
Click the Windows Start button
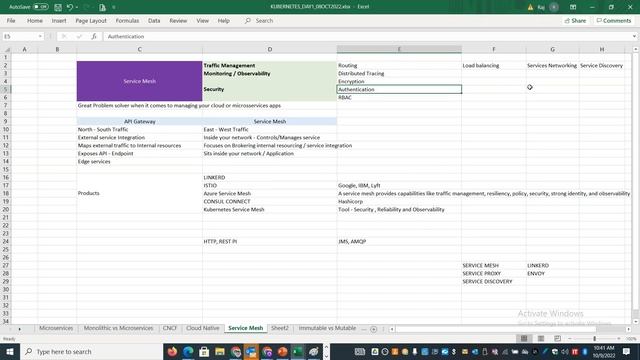(10, 351)
